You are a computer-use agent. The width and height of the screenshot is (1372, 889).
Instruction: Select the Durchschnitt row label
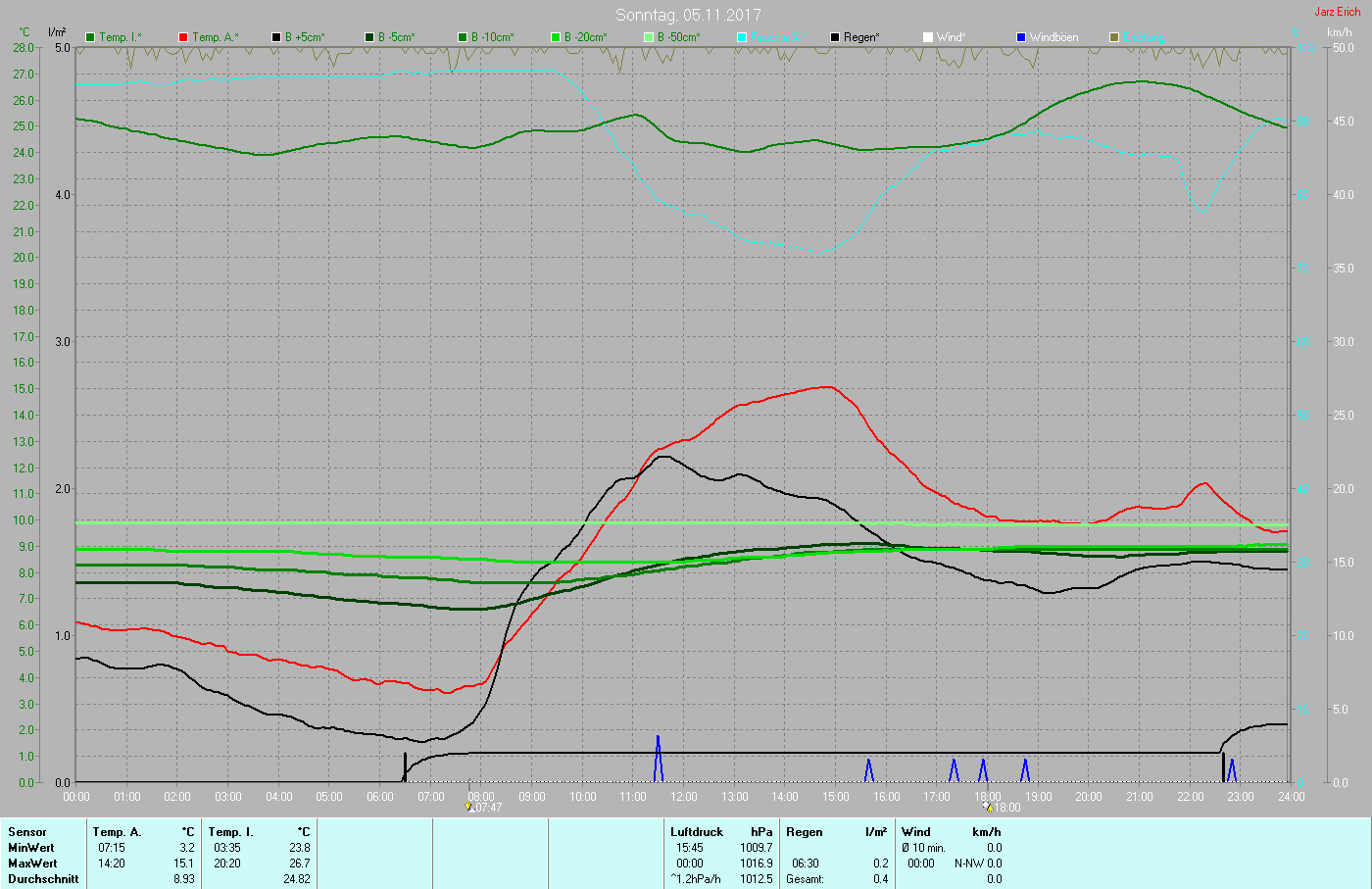(43, 879)
